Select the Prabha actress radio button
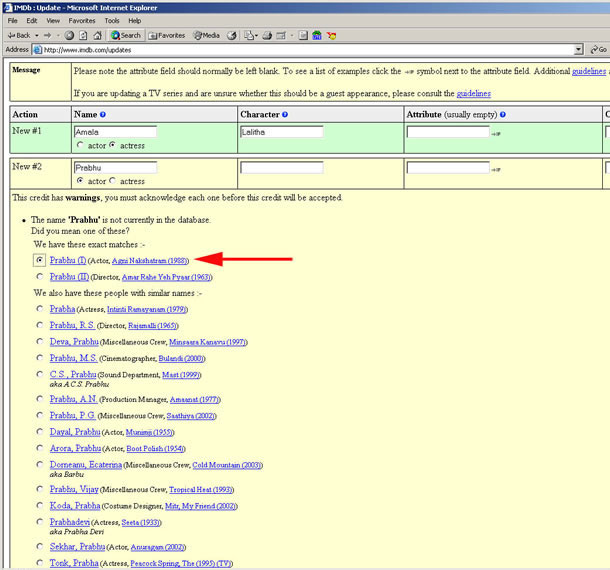 point(39,309)
